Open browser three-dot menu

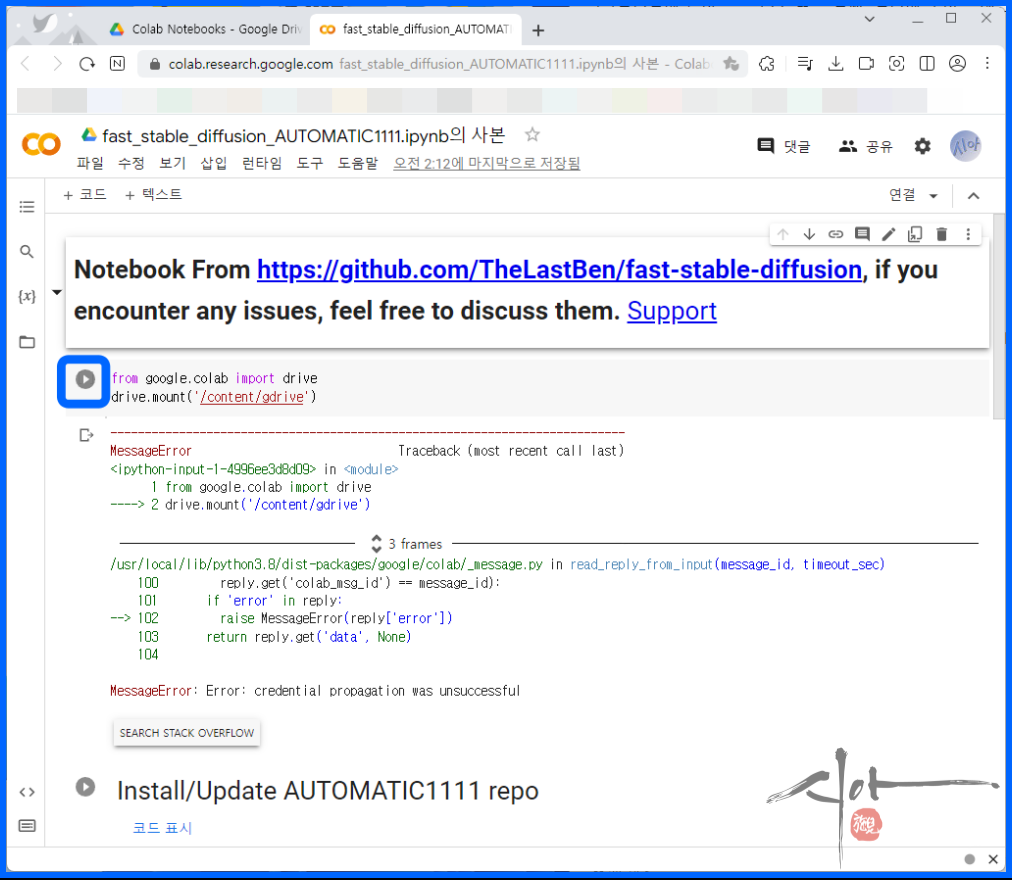tap(987, 63)
